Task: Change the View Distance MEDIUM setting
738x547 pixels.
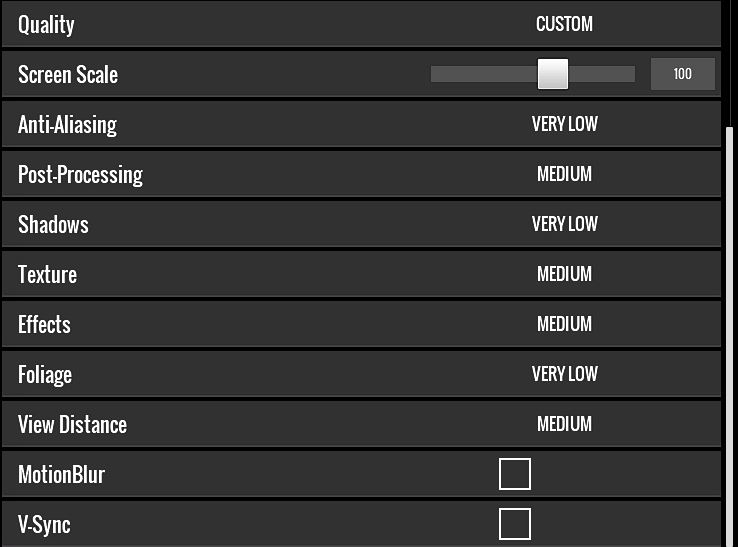Action: point(564,424)
